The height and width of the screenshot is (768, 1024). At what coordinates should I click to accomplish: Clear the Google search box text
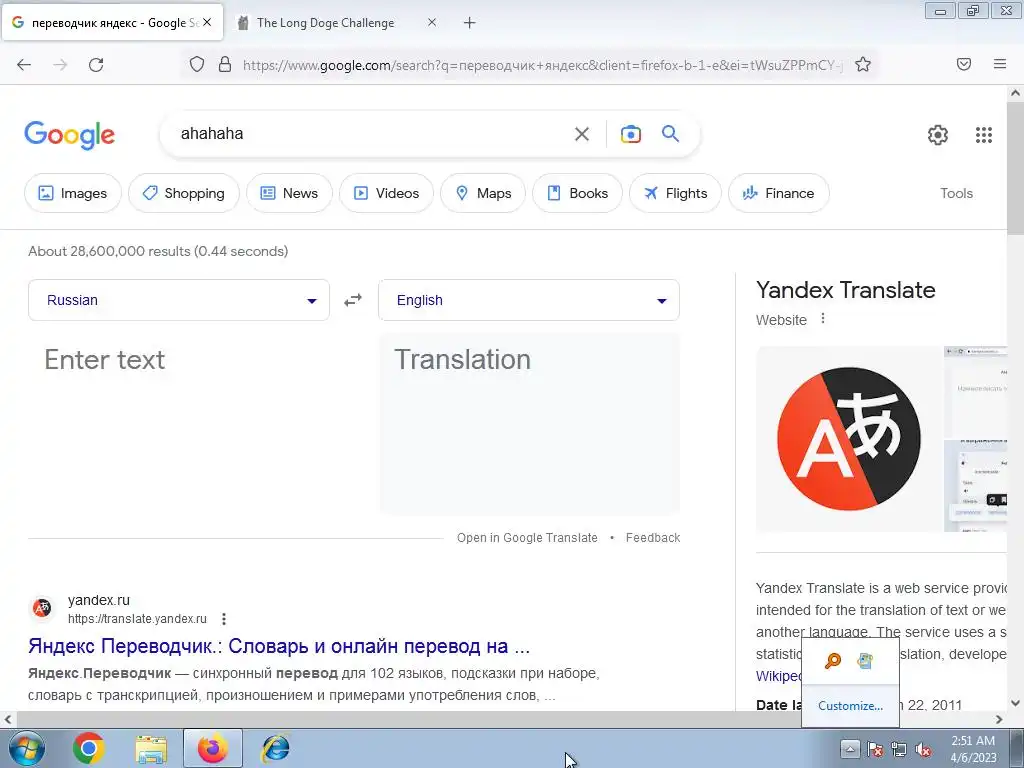[x=582, y=134]
